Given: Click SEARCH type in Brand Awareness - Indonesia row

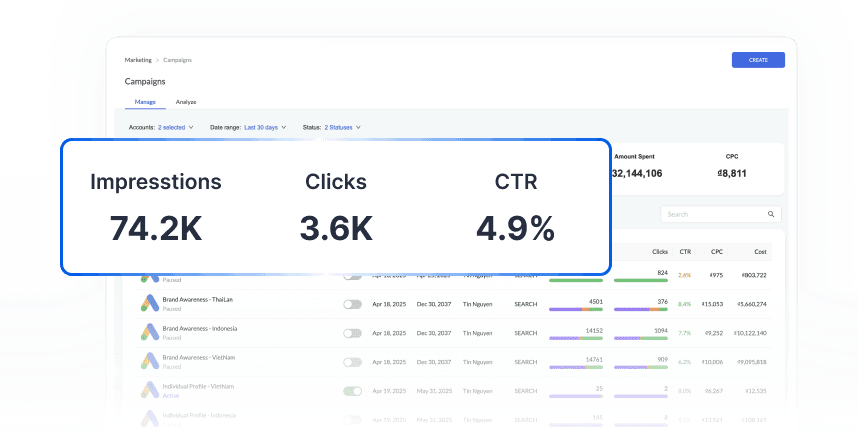Looking at the screenshot, I should 526,333.
